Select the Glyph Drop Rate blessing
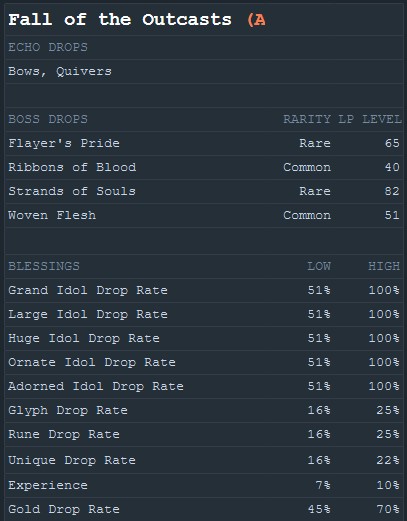Viewport: 407px width, 521px height. (204, 410)
